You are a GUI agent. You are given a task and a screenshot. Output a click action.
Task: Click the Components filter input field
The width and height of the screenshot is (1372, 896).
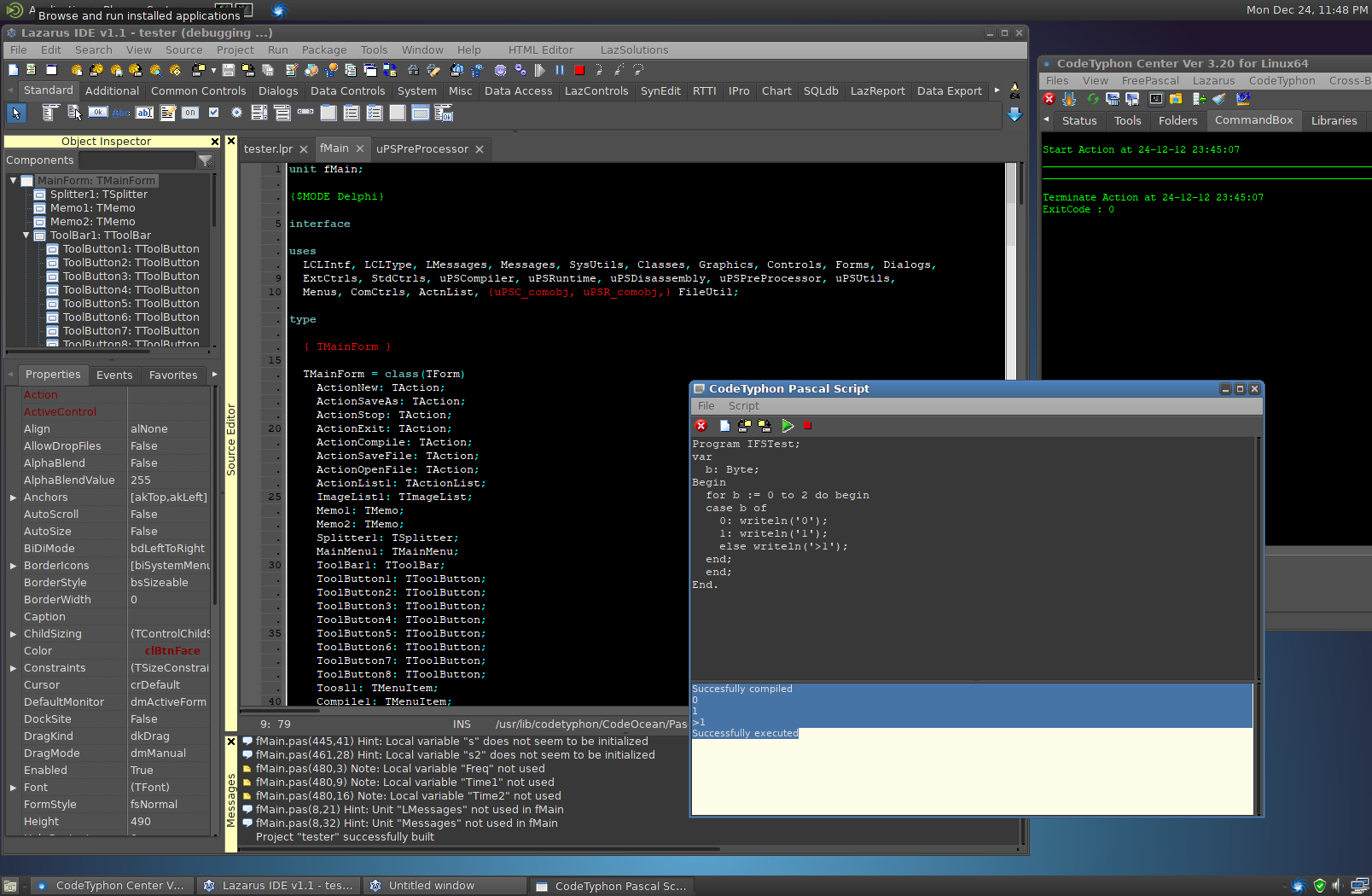tap(137, 160)
